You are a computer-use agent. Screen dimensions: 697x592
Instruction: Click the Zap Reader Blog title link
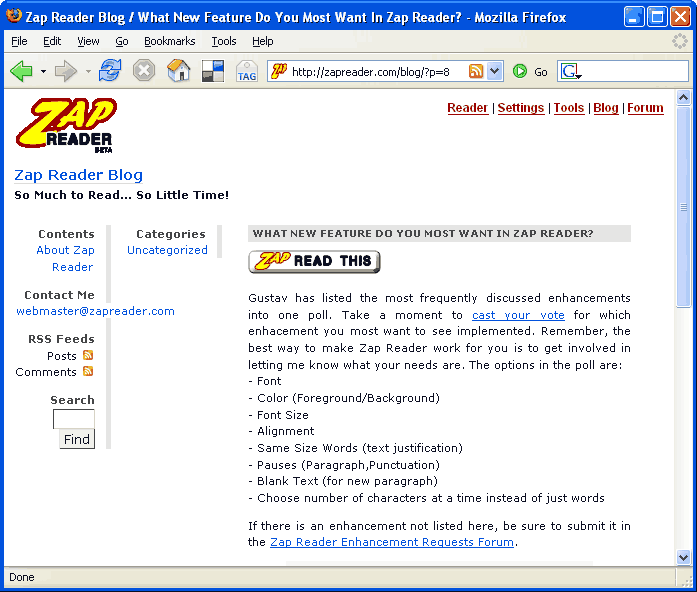pos(79,175)
